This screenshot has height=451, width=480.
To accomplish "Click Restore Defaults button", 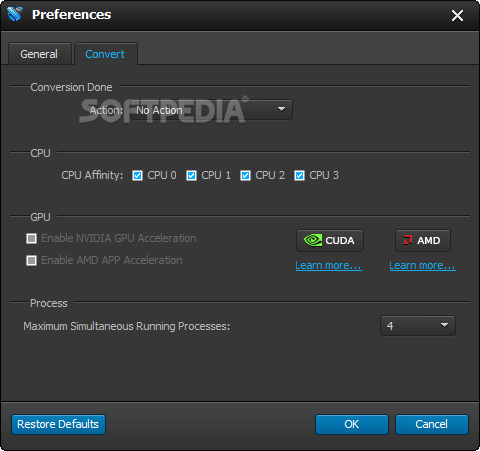I will coord(58,424).
